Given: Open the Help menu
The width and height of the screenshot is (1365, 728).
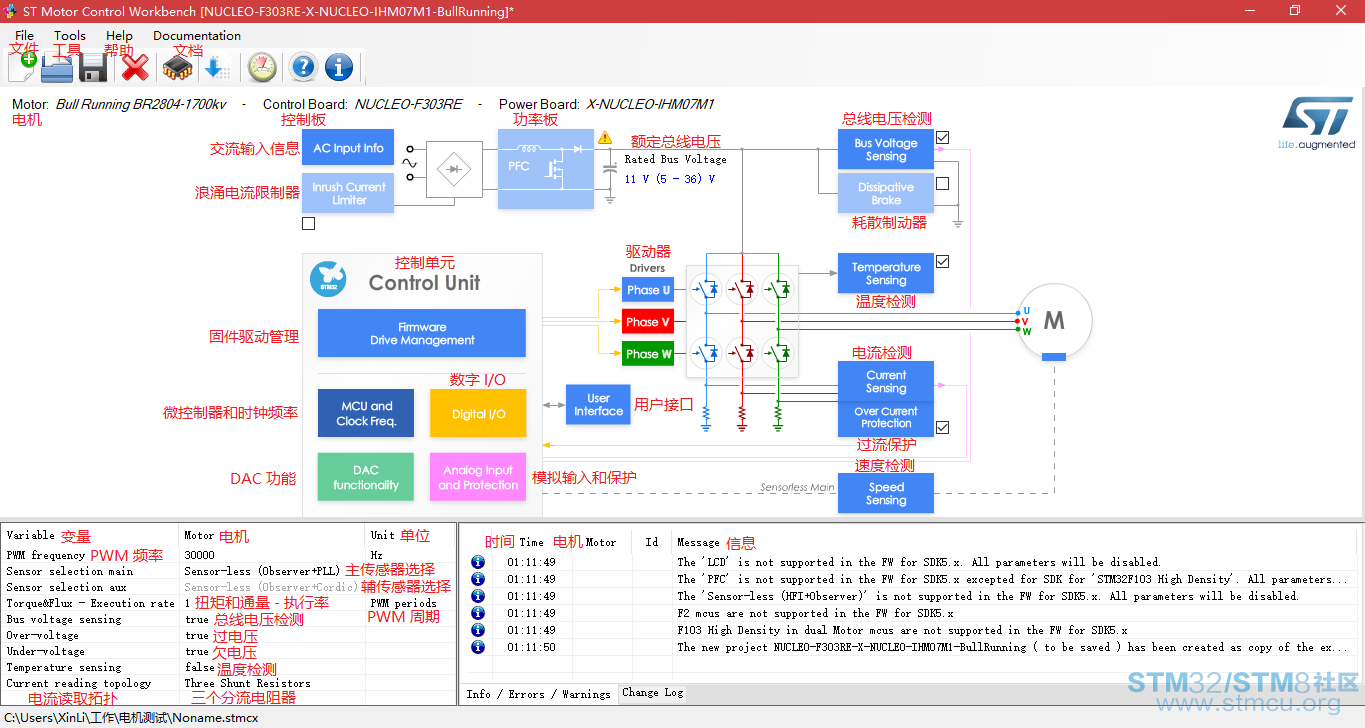Looking at the screenshot, I should (x=119, y=35).
